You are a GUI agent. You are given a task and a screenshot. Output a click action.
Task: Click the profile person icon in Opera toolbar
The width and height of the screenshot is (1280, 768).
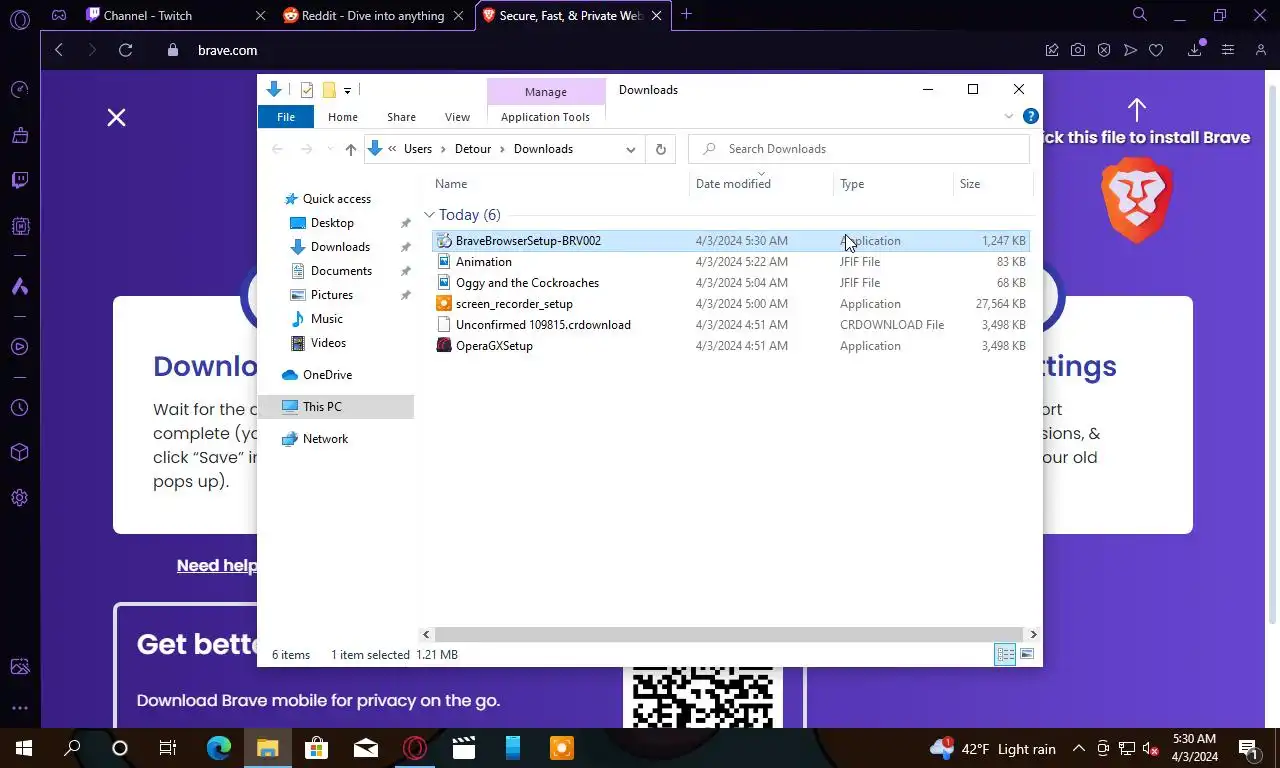[1261, 50]
